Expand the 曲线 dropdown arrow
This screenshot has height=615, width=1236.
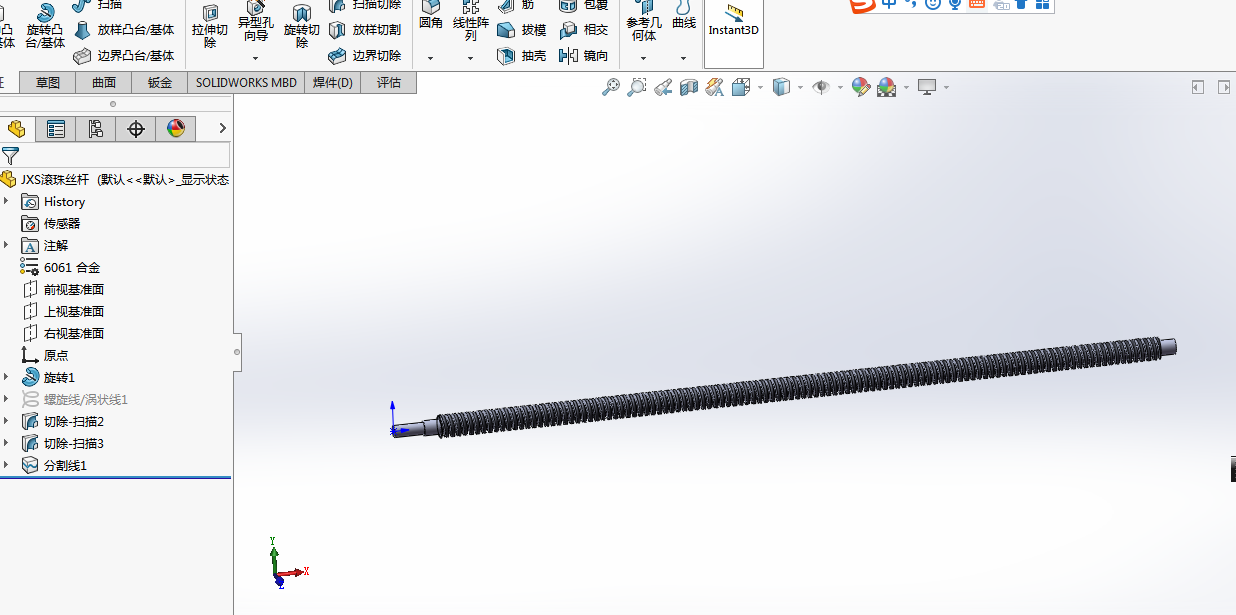684,58
